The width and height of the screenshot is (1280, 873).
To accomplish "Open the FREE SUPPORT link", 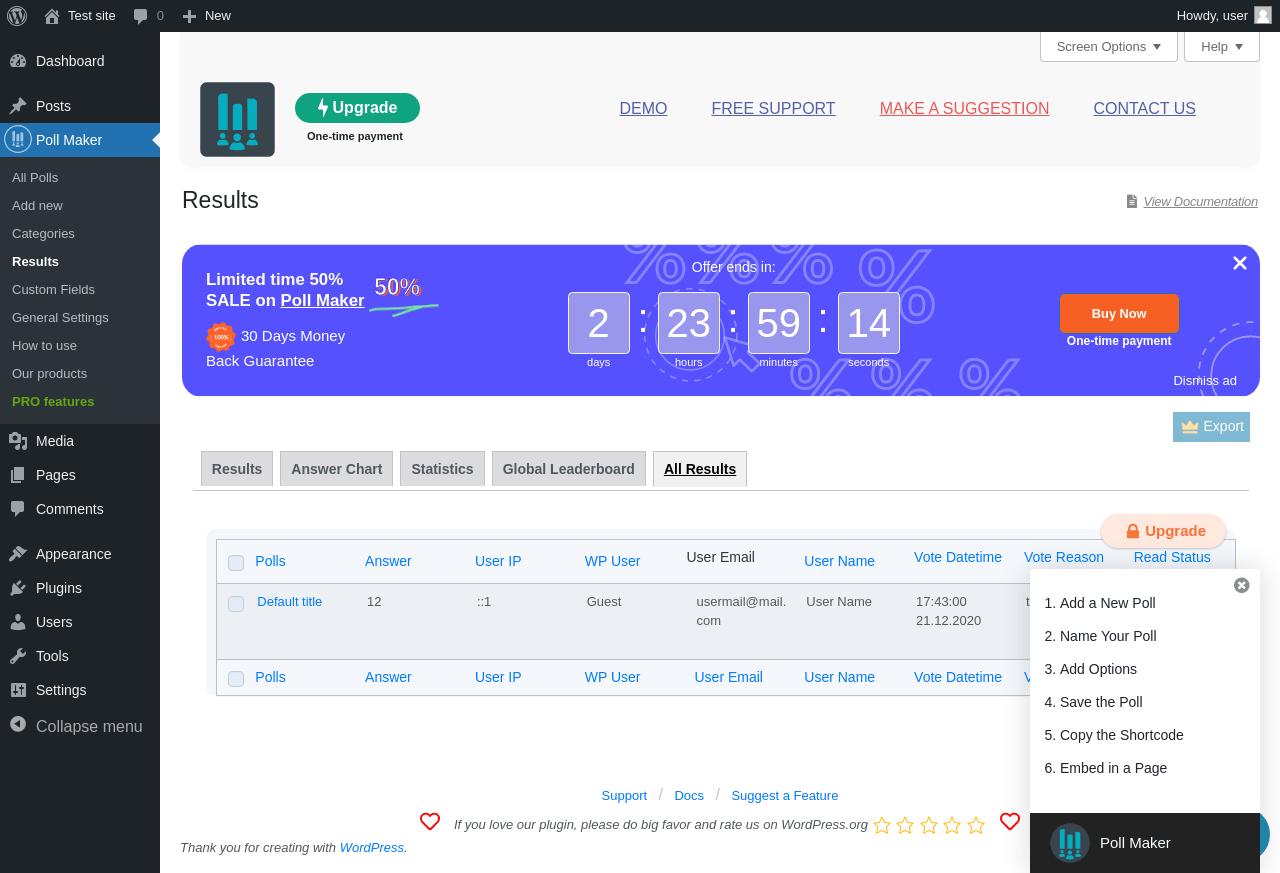I will (x=773, y=109).
